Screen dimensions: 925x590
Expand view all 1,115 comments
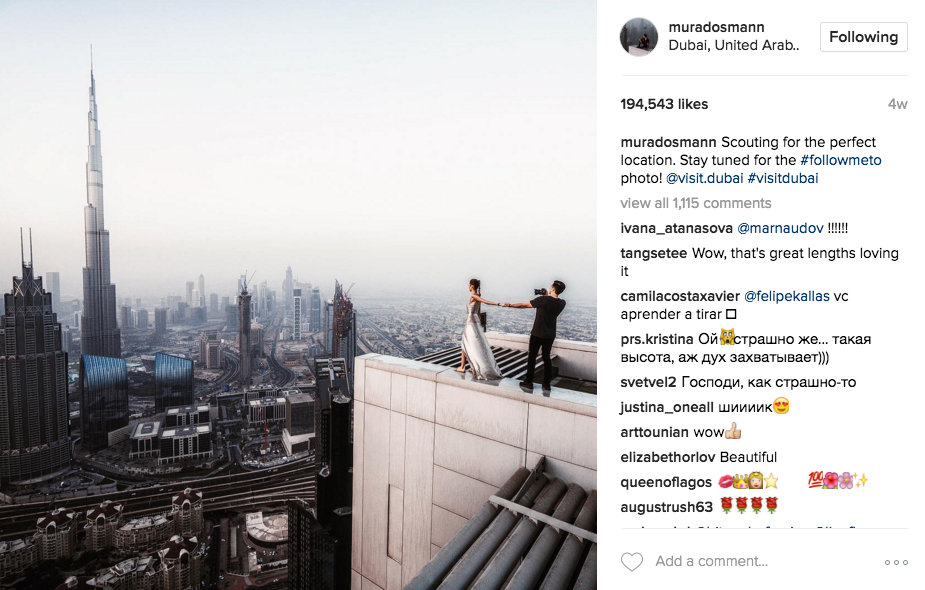[696, 203]
